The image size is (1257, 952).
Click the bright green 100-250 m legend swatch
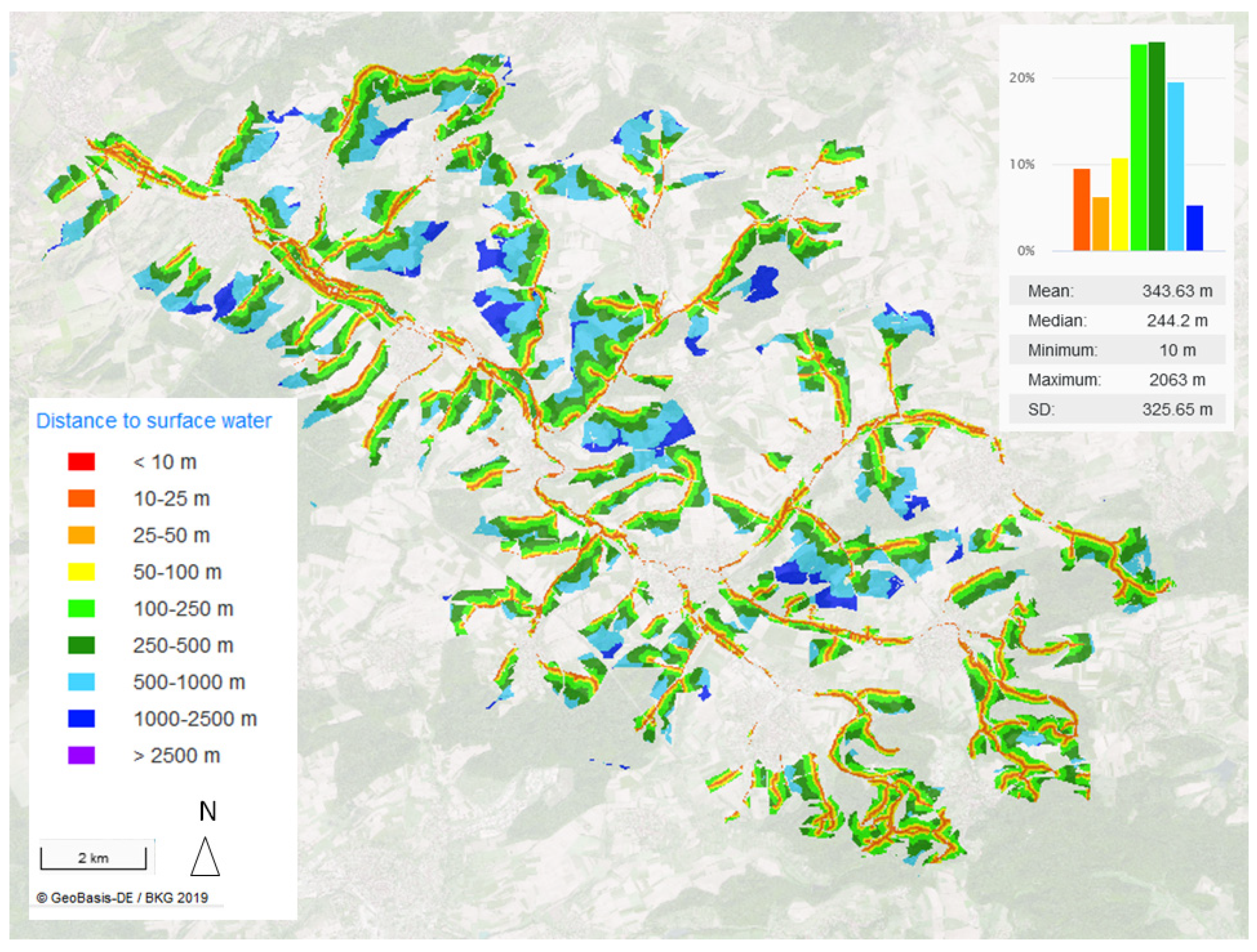coord(81,609)
